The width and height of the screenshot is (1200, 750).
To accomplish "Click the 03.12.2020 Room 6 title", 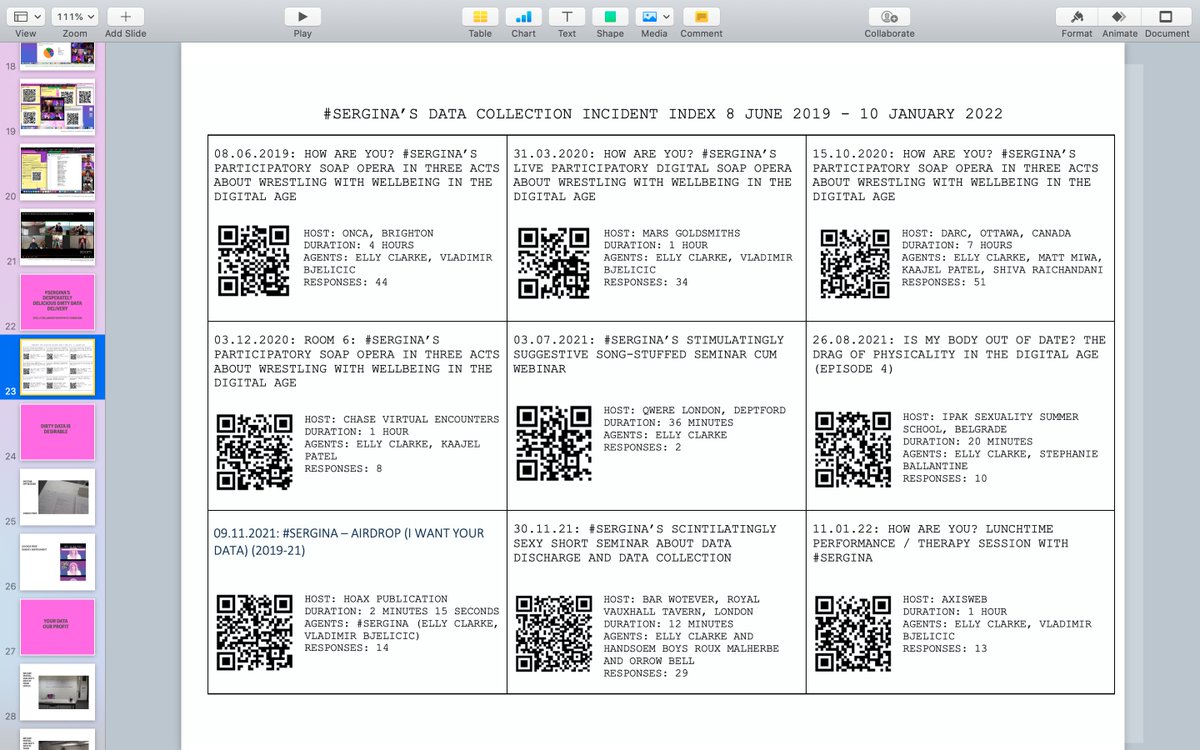I will (x=356, y=361).
